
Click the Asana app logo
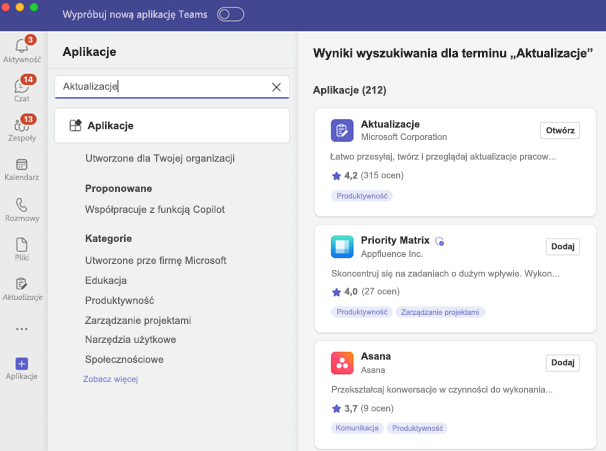click(x=342, y=363)
